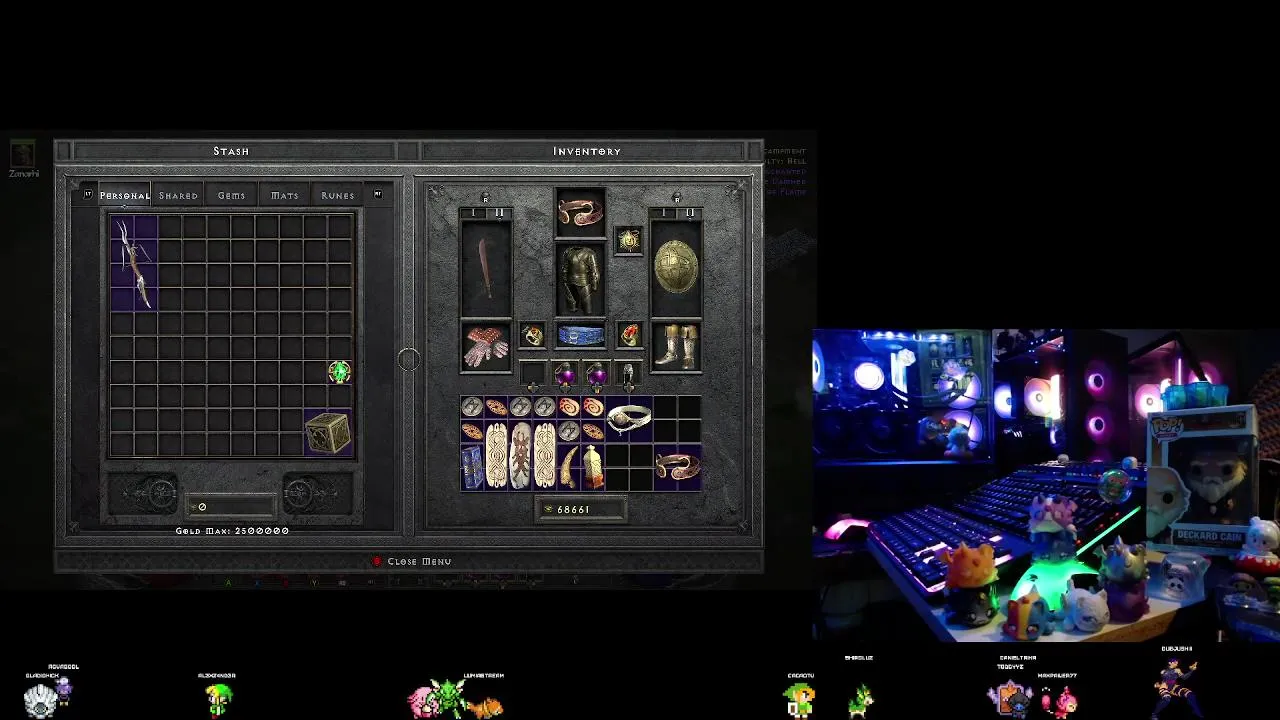
Task: Click the Inventory panel title
Action: click(587, 151)
